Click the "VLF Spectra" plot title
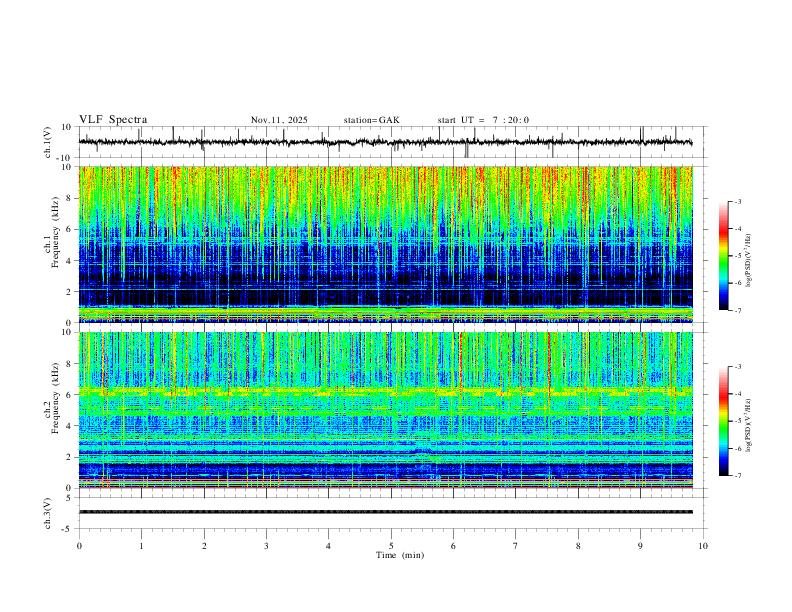 113,120
